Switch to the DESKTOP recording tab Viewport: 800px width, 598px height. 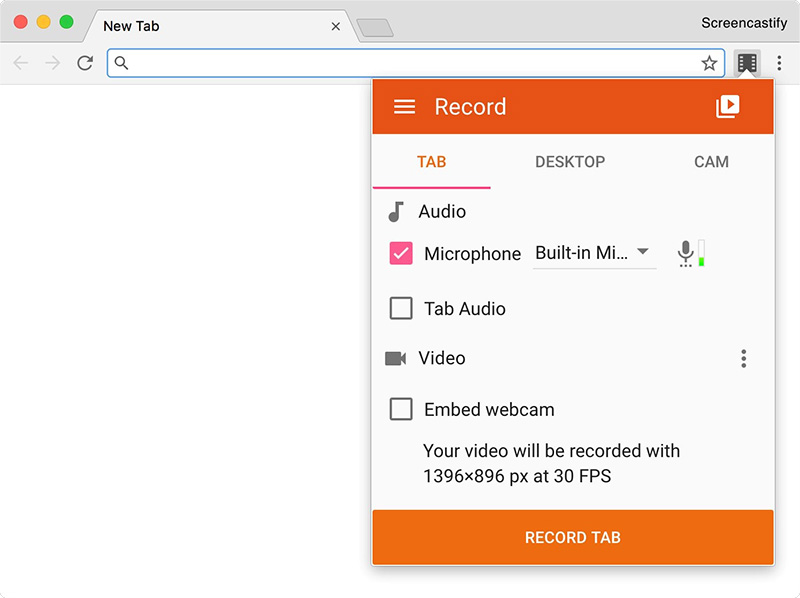(570, 162)
